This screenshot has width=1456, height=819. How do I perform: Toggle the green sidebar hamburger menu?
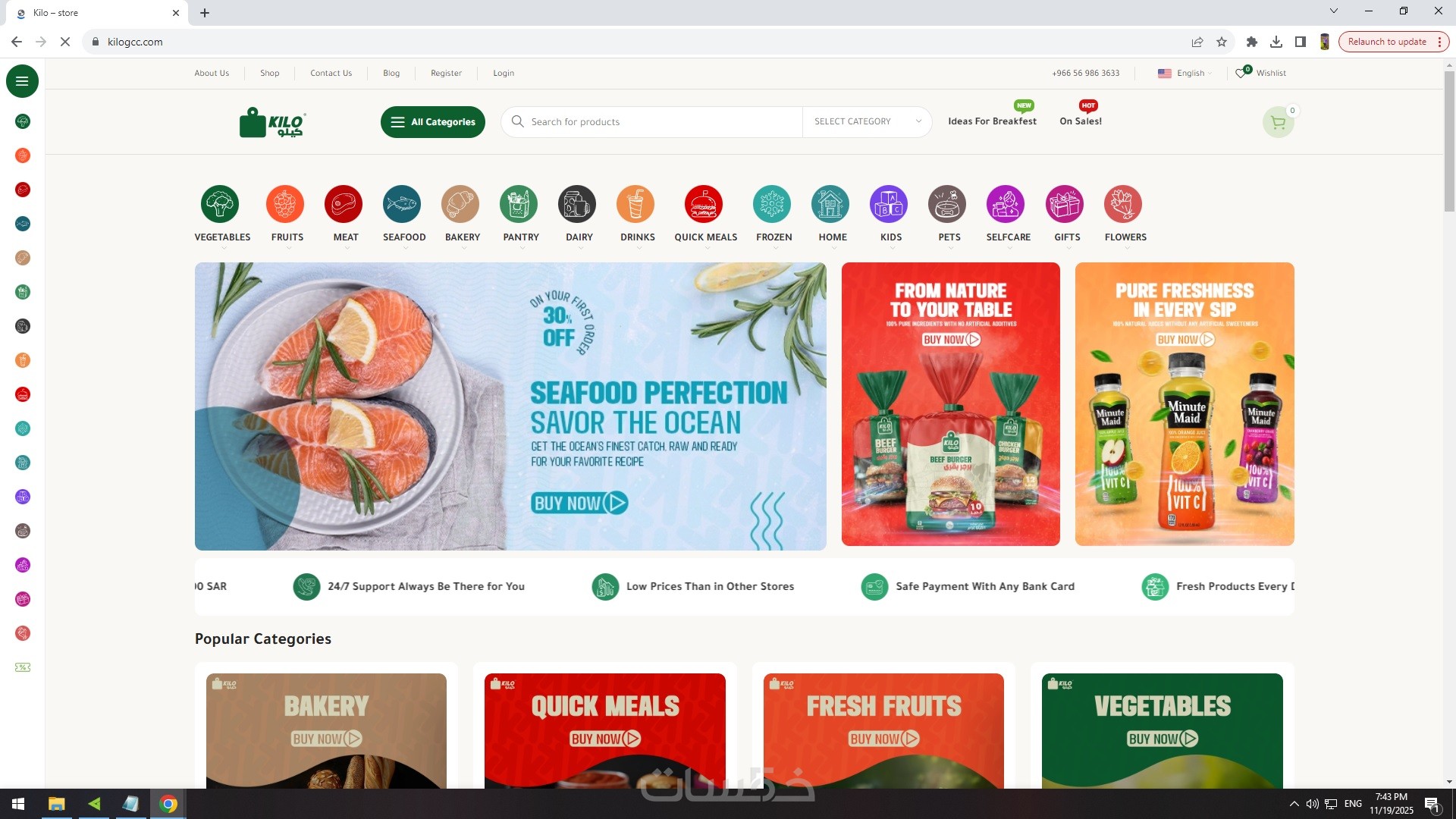pos(22,81)
